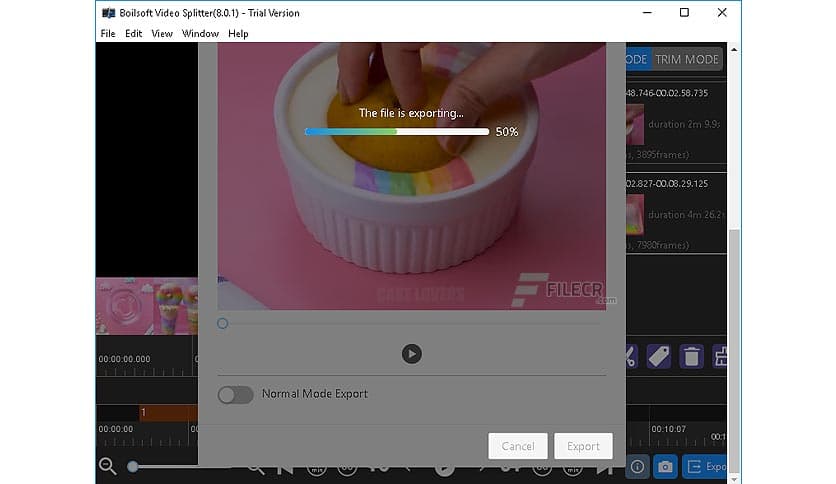836x484 pixels.
Task: Switch to the TRIM MODE tab
Action: point(687,59)
